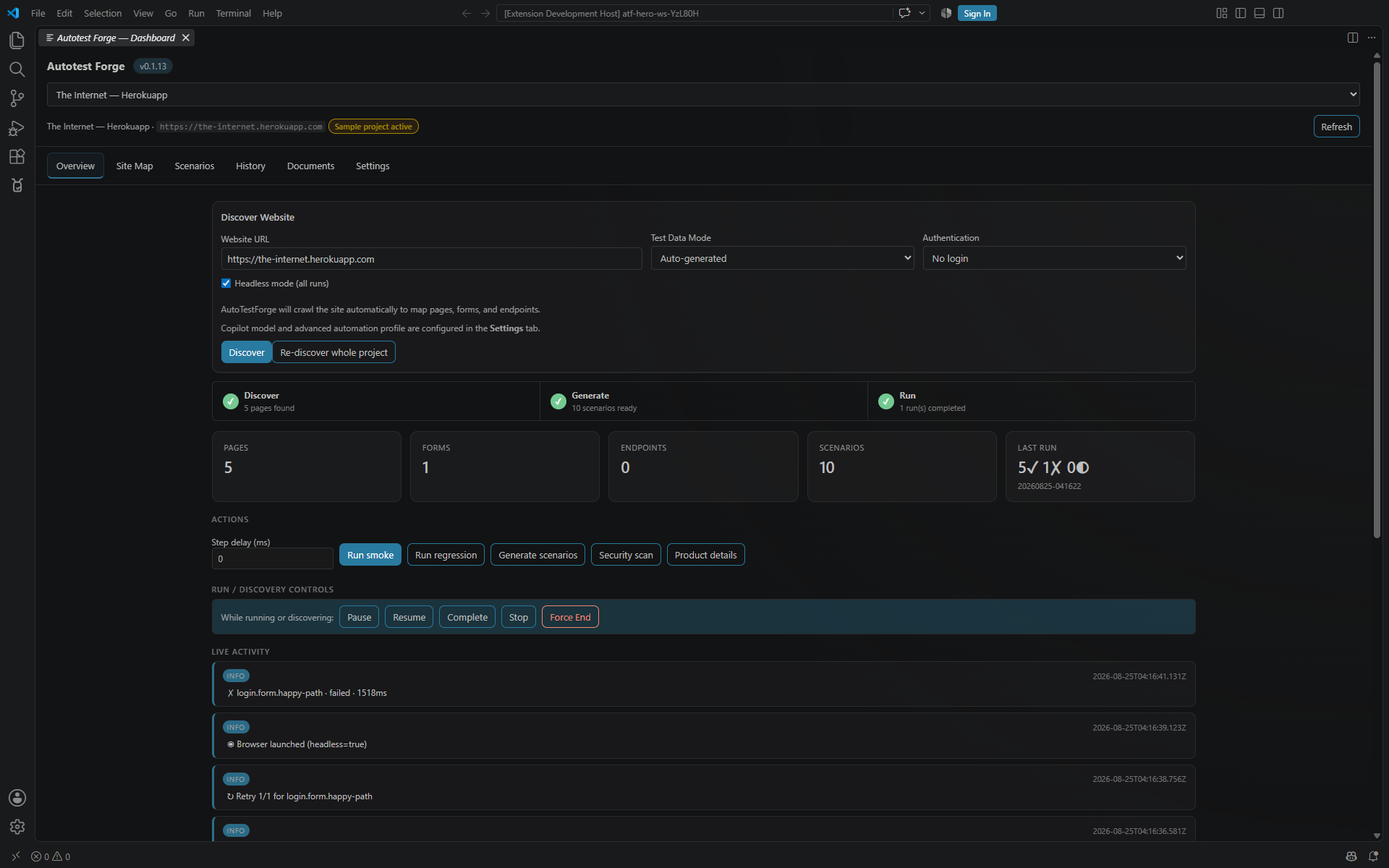
Task: Click the Stop control button
Action: point(518,617)
